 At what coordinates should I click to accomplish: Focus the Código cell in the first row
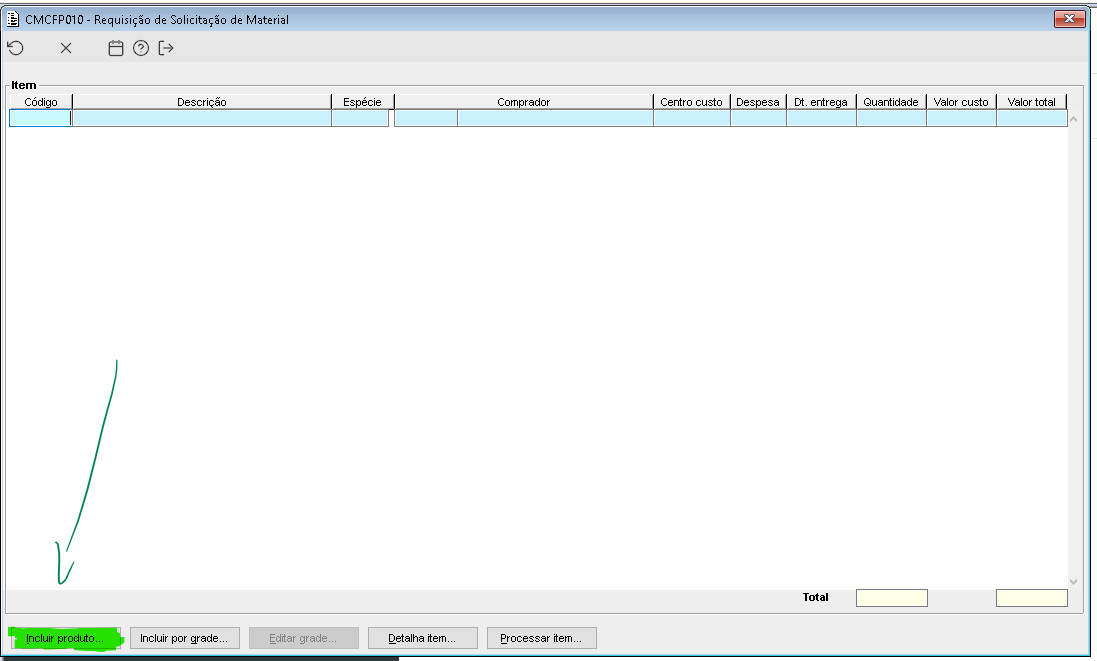click(40, 118)
